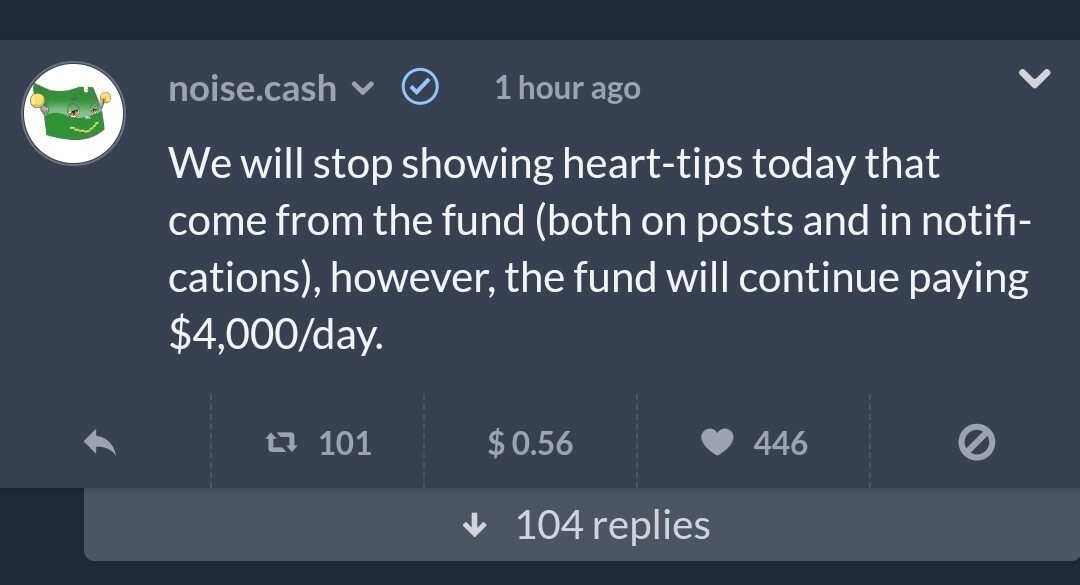Click the $ 0.56 tip amount
The height and width of the screenshot is (585, 1080).
tap(530, 443)
